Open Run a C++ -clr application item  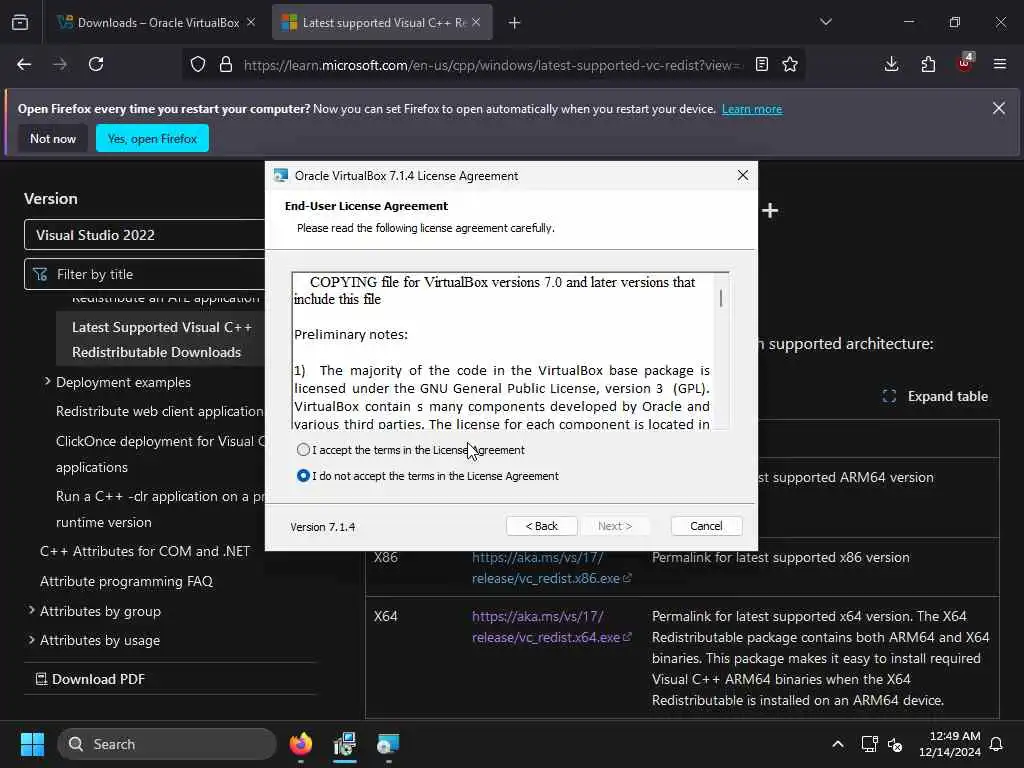click(160, 509)
